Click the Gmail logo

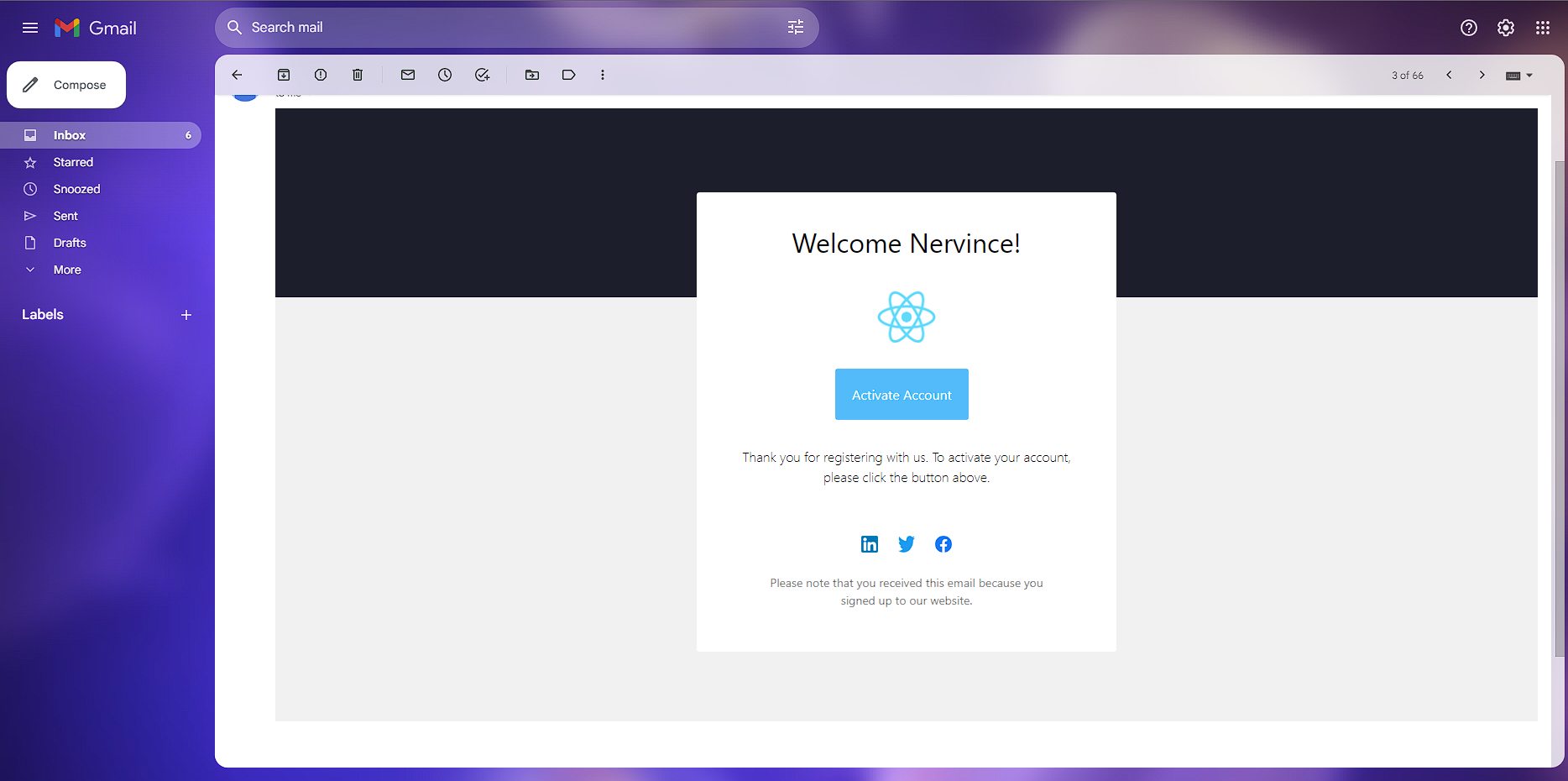coord(96,28)
